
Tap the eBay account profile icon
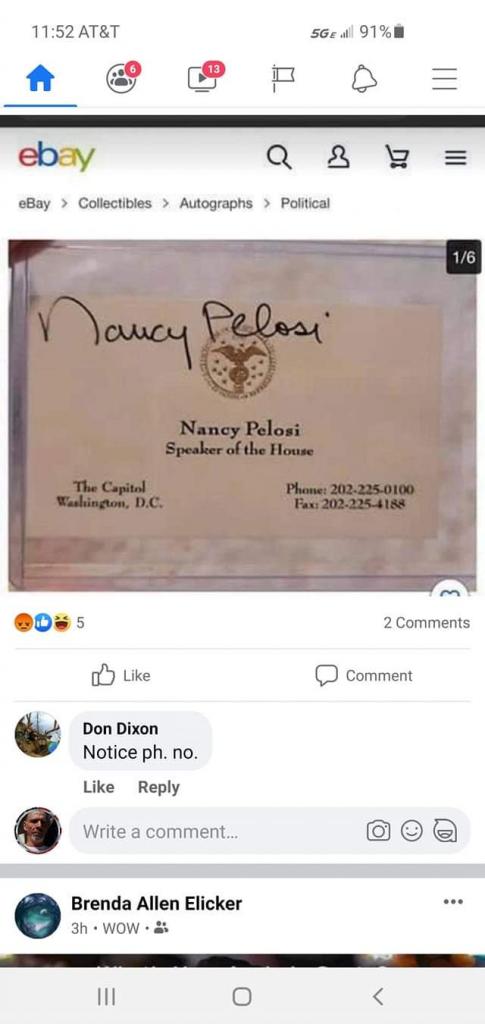[x=338, y=157]
